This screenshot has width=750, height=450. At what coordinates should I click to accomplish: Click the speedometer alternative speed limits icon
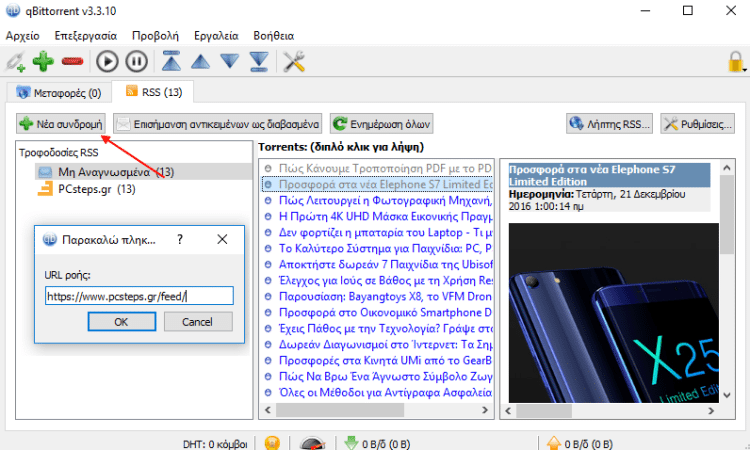pos(313,443)
